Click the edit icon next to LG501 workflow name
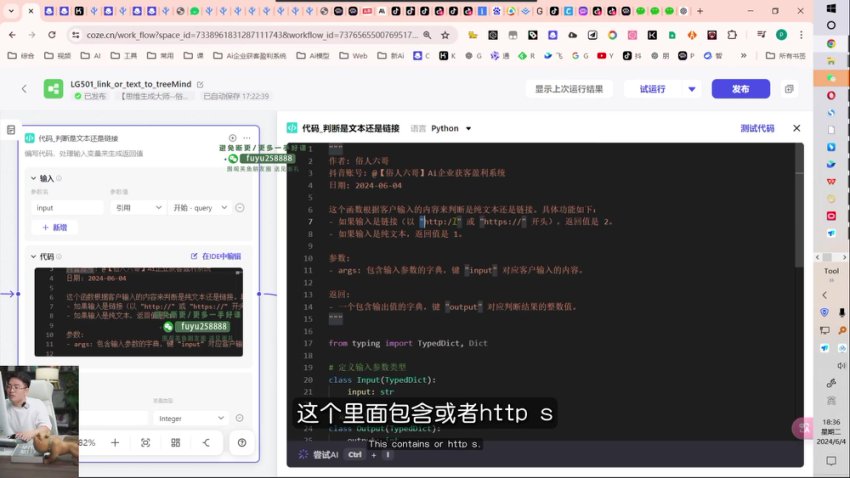Screen dimensions: 850x478 pyautogui.click(x=201, y=84)
